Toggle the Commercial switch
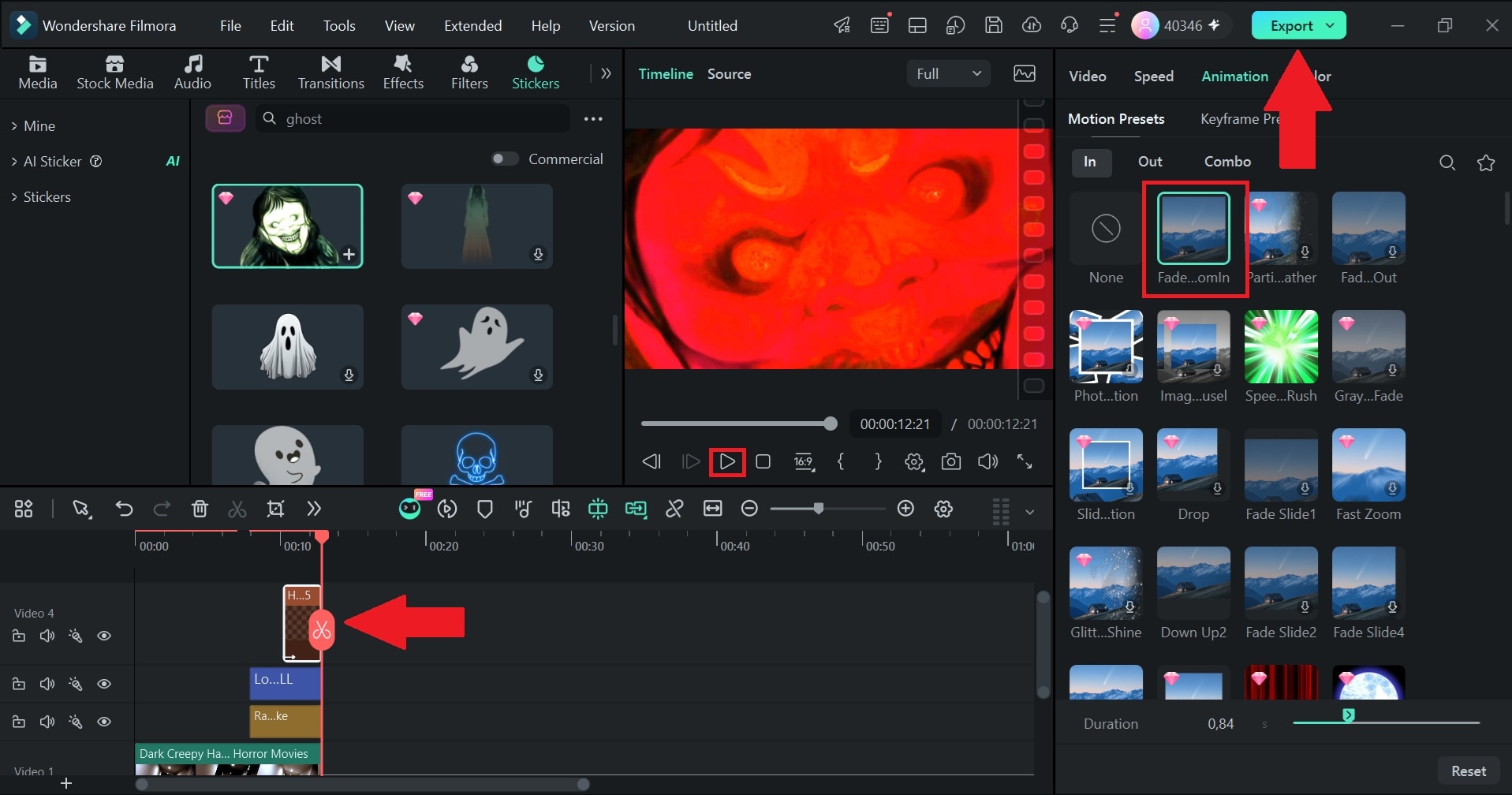The width and height of the screenshot is (1512, 795). pyautogui.click(x=505, y=159)
